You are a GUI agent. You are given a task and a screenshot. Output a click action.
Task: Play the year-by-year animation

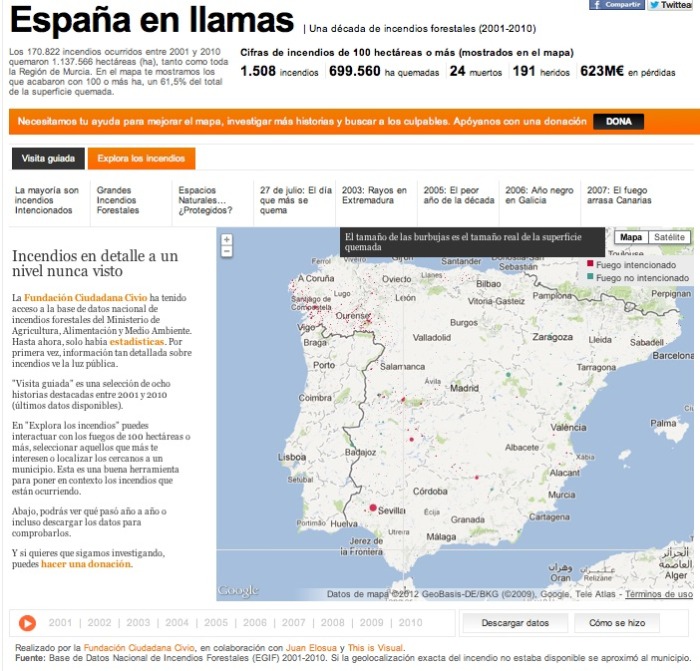27,623
